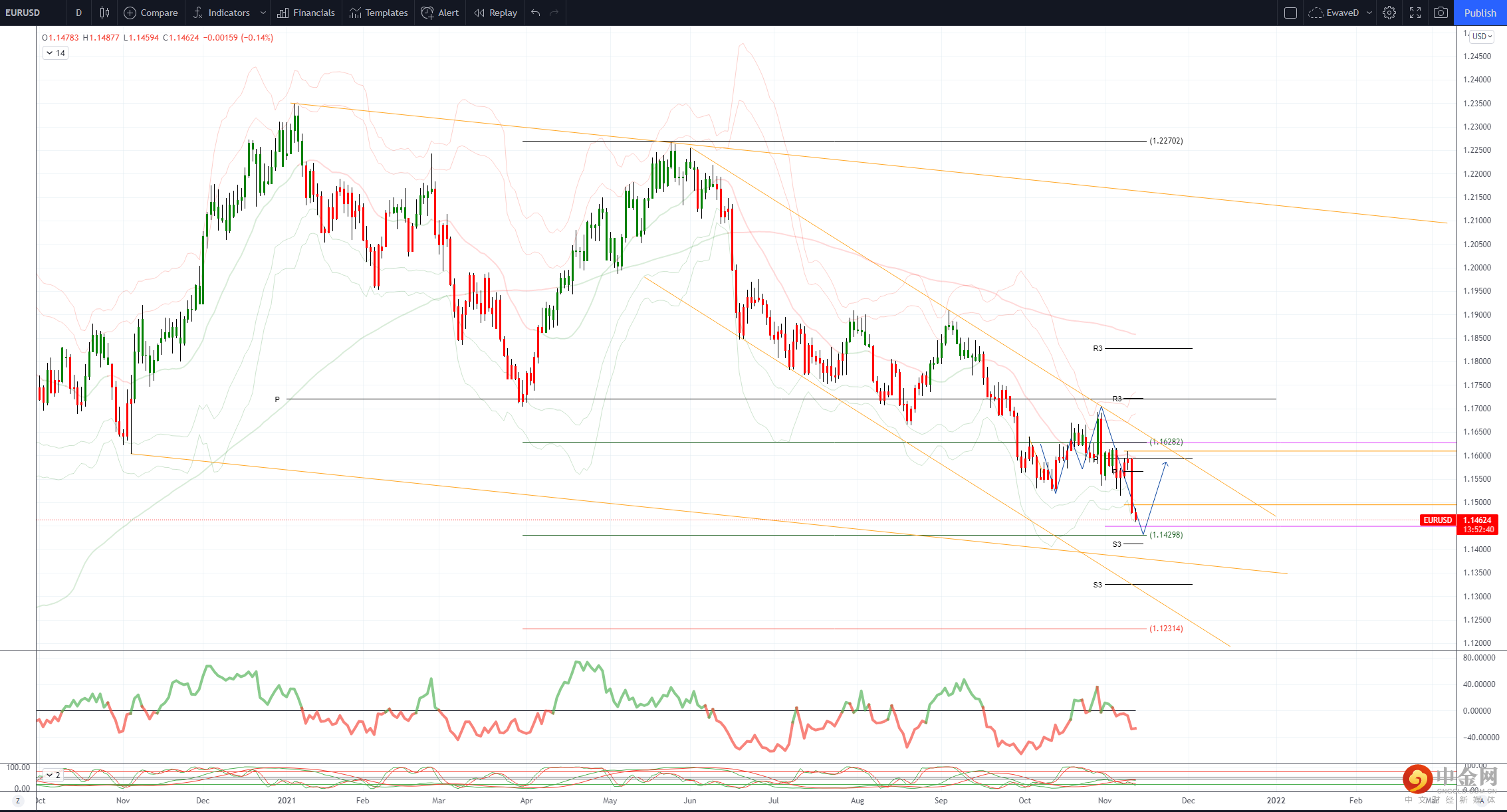The image size is (1507, 812).
Task: Open the candlestick chart style selector
Action: 104,13
